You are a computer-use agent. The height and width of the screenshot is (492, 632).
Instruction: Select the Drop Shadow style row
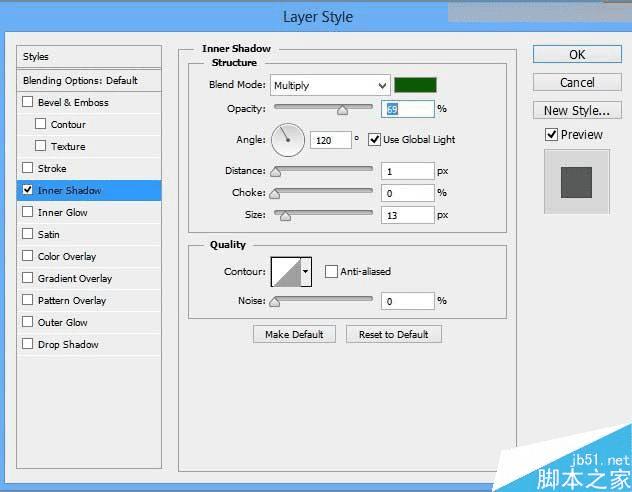[89, 345]
